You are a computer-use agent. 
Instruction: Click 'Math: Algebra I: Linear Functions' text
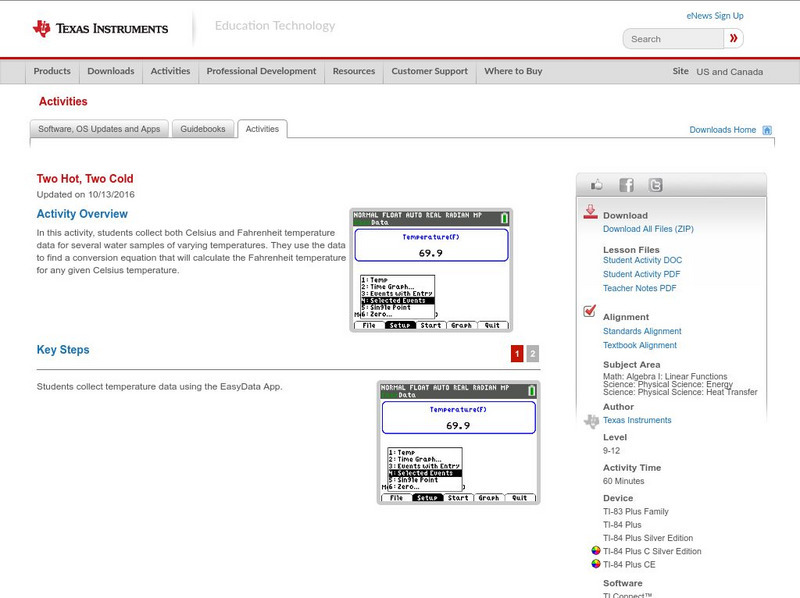665,376
